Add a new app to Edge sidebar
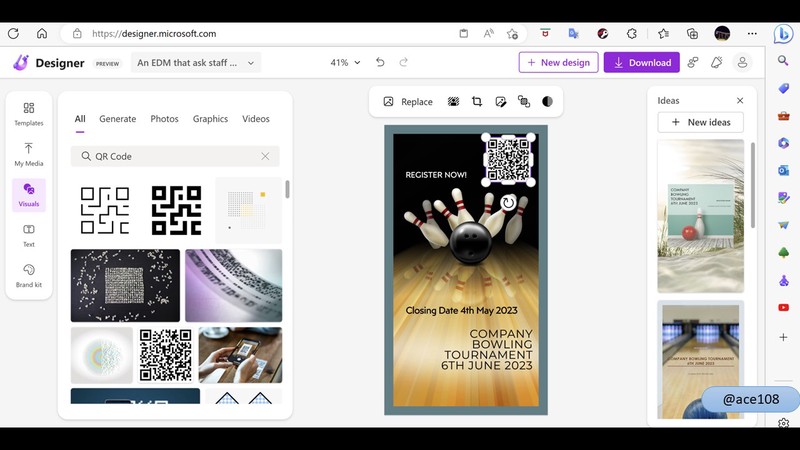 [783, 337]
